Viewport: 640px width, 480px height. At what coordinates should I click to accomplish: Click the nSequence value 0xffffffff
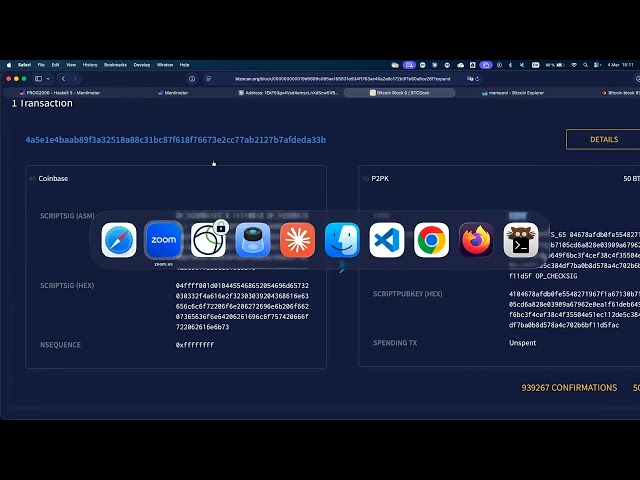tap(195, 345)
